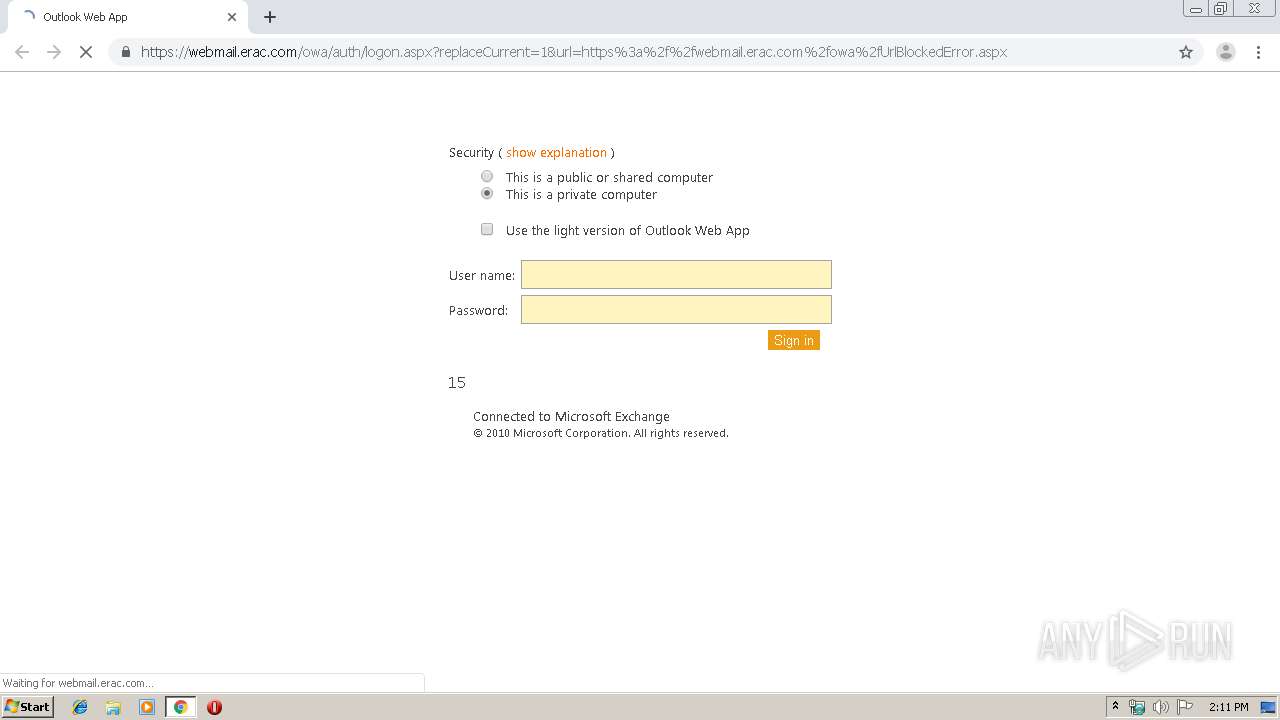Switch to Chrome in the taskbar
This screenshot has height=720, width=1280.
180,707
